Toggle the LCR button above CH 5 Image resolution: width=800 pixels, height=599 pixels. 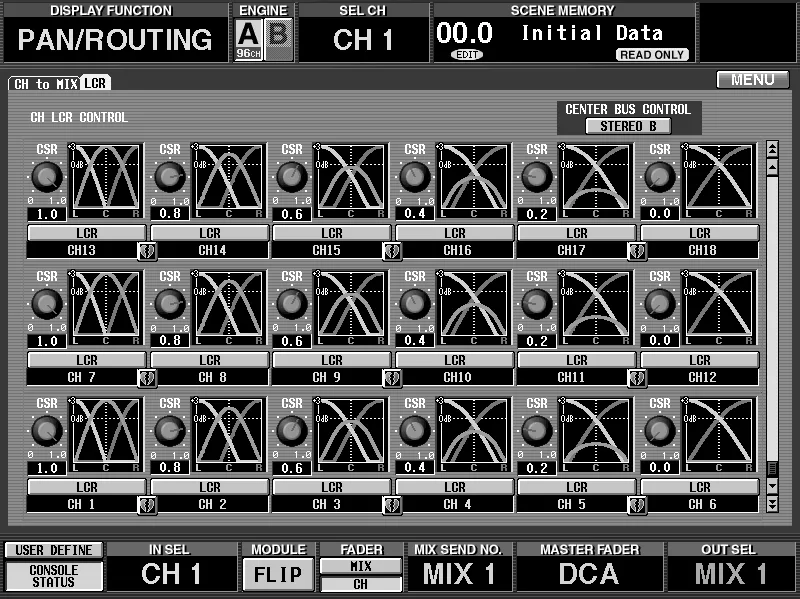point(577,487)
